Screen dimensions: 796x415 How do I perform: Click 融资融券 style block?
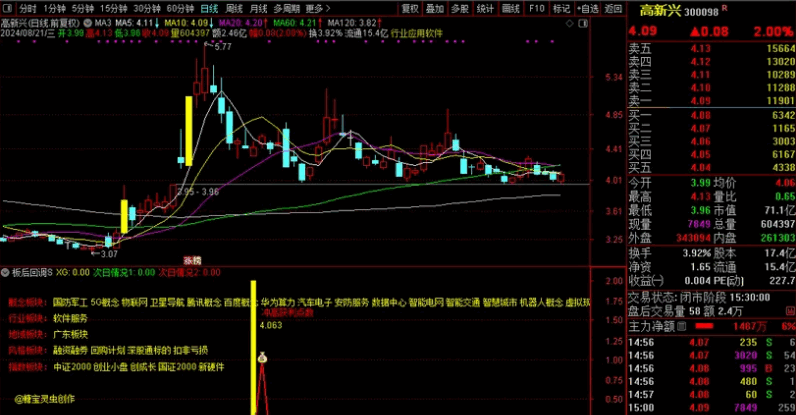[x=71, y=350]
